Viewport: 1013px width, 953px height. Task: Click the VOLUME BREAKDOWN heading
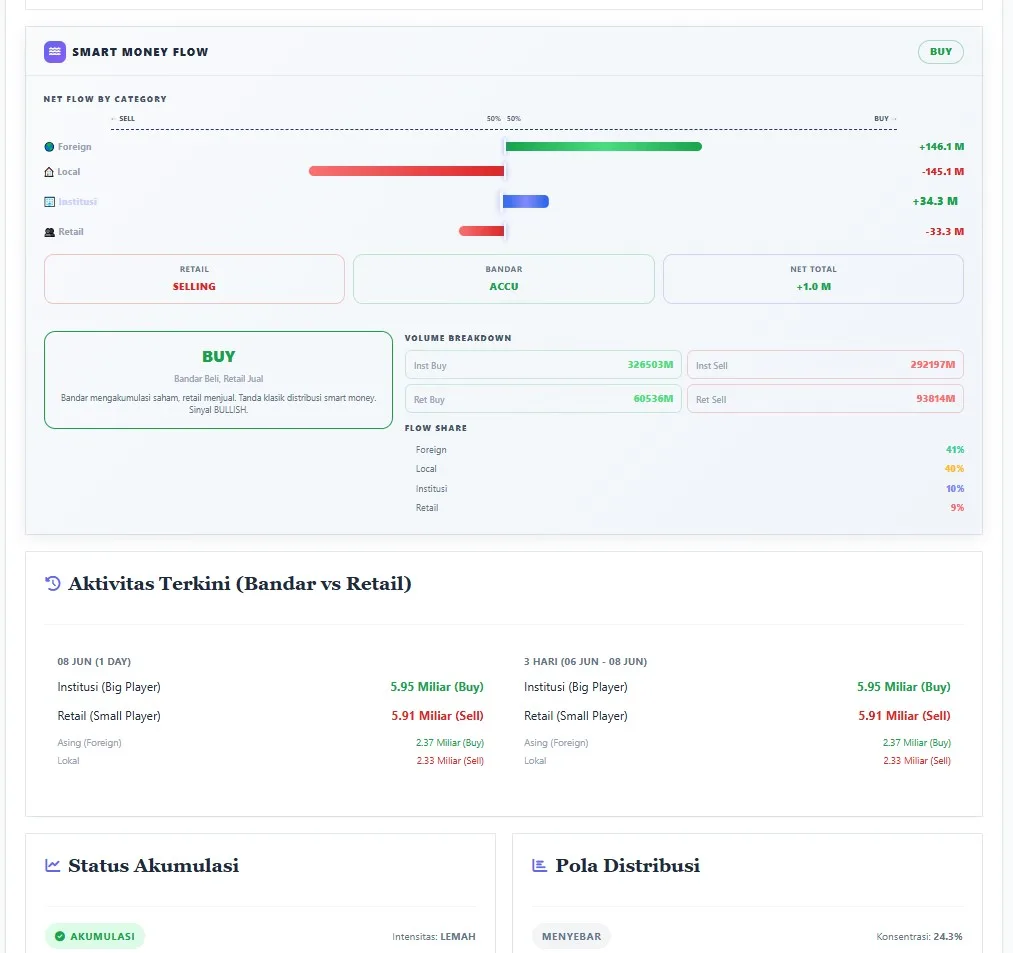[458, 338]
